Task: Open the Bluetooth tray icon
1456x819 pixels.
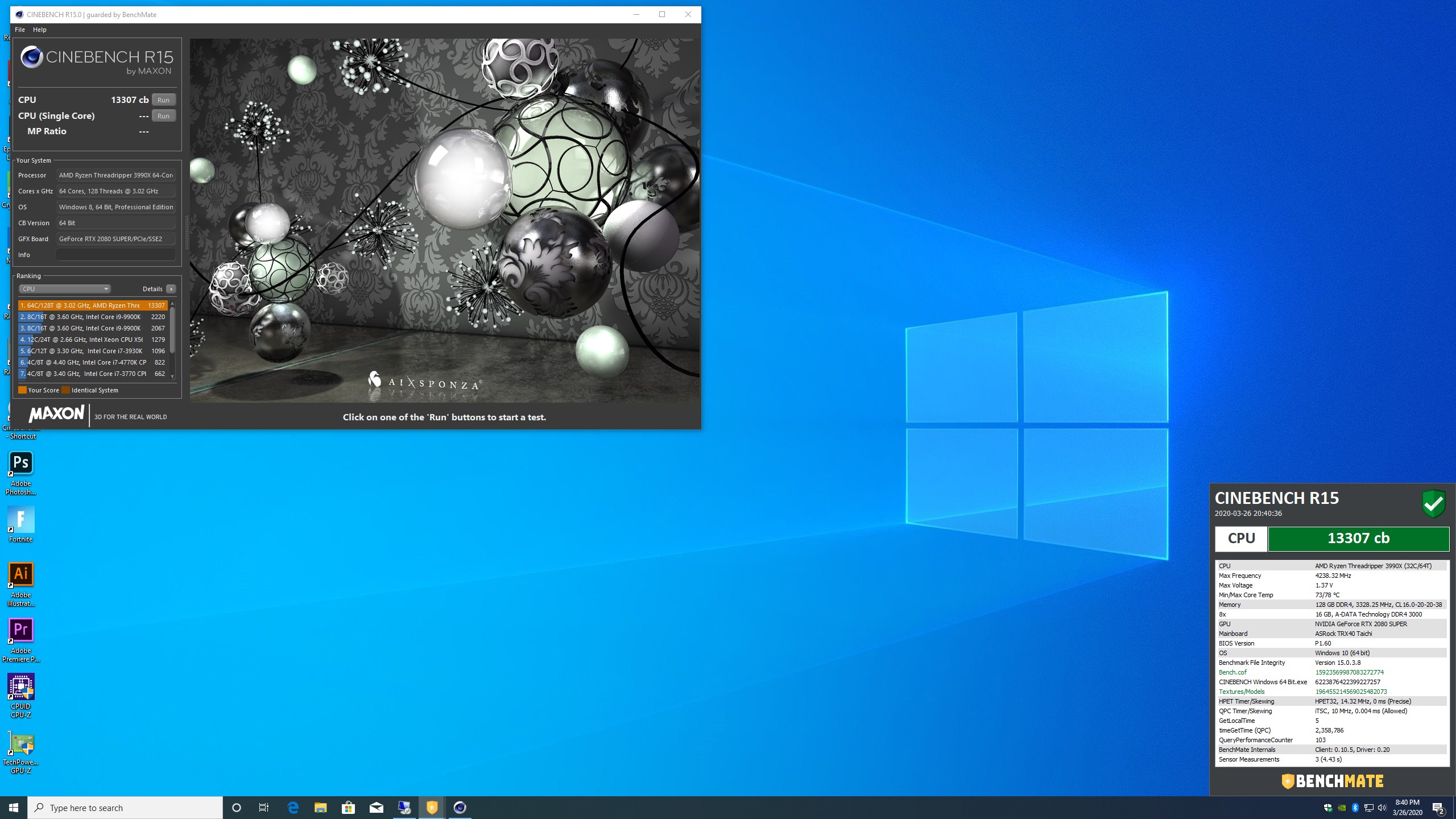Action: (1355, 808)
